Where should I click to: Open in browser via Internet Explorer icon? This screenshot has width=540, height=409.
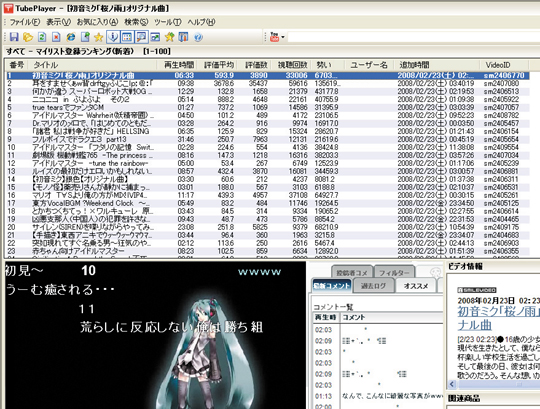71,37
